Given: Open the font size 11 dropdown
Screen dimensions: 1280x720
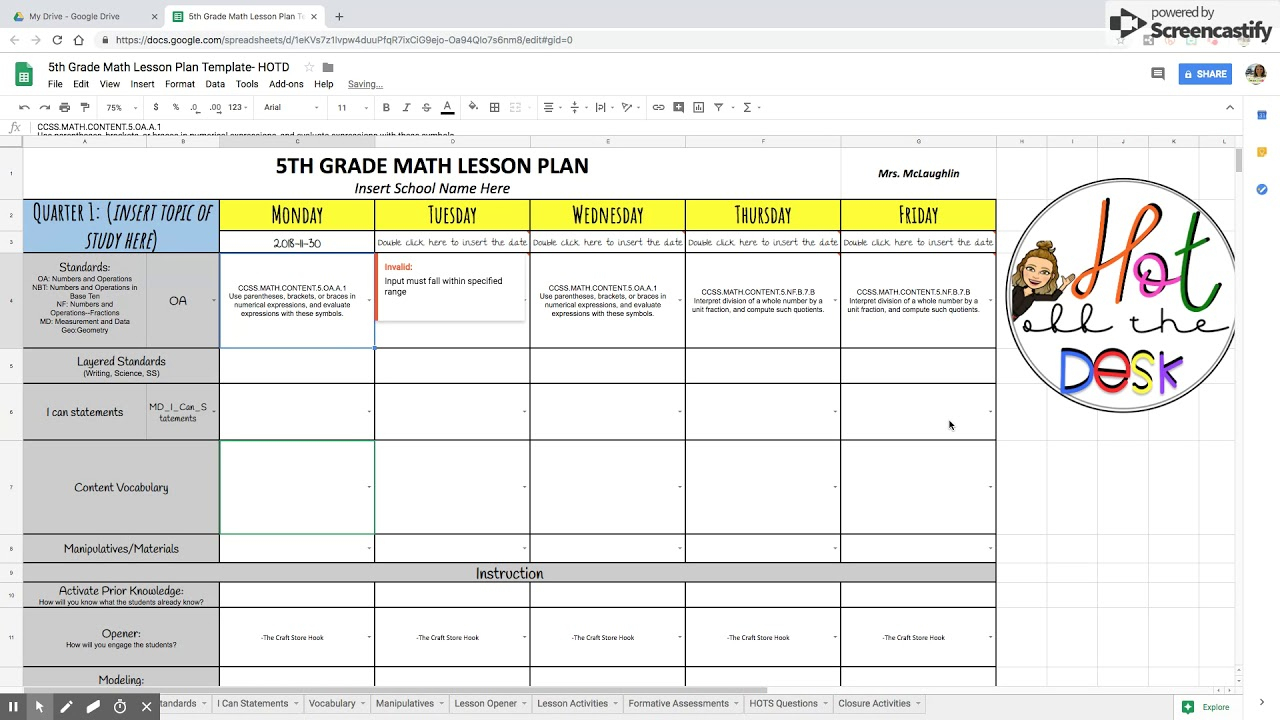Looking at the screenshot, I should coord(352,107).
